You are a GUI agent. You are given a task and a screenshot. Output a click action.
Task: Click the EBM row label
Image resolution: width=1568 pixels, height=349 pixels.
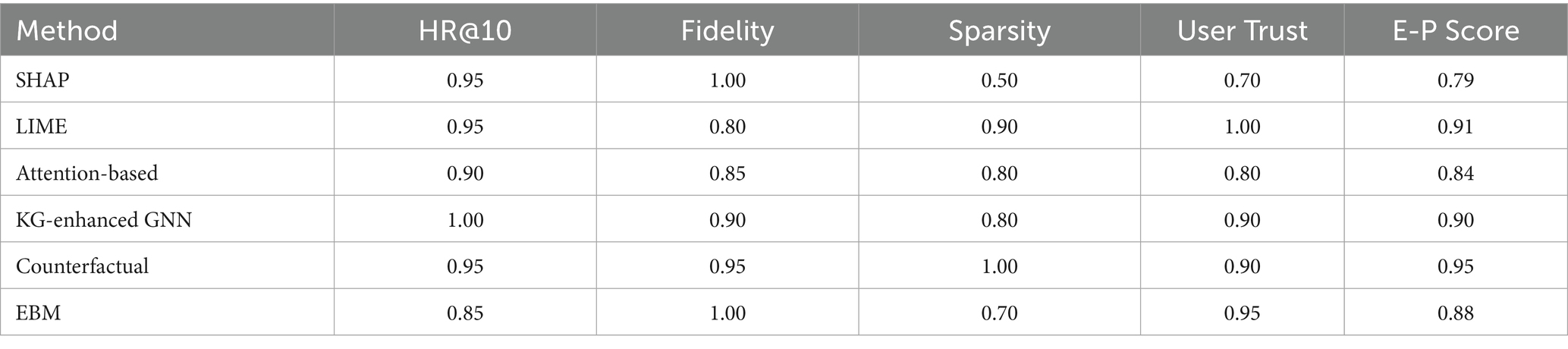(x=38, y=313)
